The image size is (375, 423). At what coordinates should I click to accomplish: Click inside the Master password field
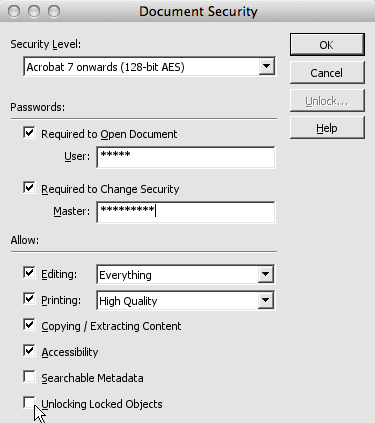186,212
